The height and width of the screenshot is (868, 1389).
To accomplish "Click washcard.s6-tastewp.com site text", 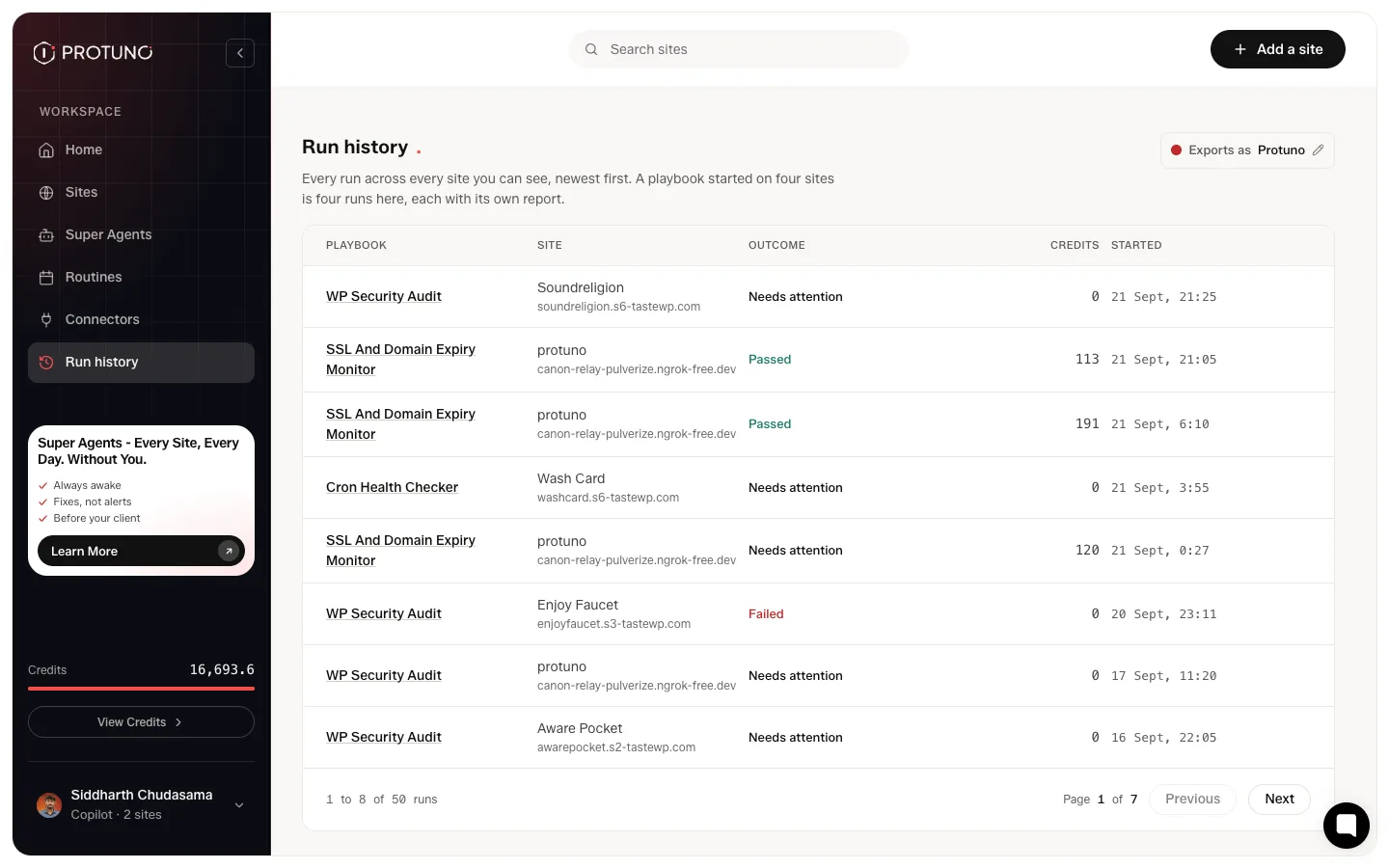I will click(x=608, y=498).
